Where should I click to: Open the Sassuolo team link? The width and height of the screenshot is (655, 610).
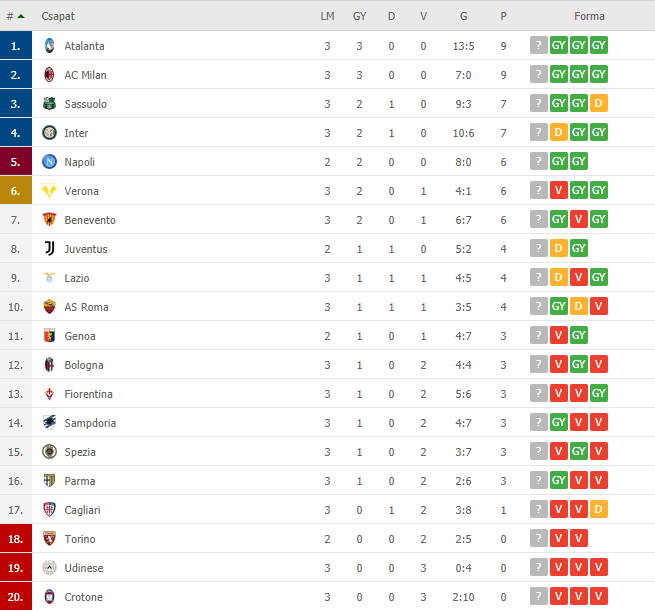pos(86,104)
